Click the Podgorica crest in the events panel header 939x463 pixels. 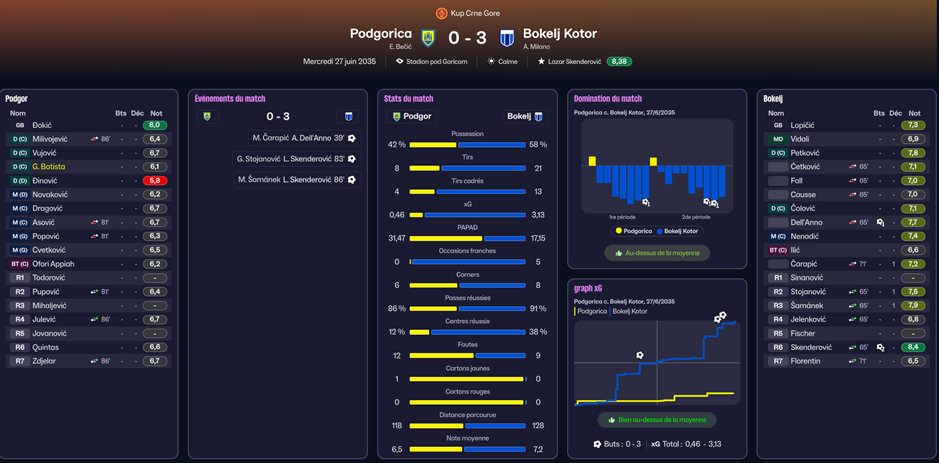(207, 116)
